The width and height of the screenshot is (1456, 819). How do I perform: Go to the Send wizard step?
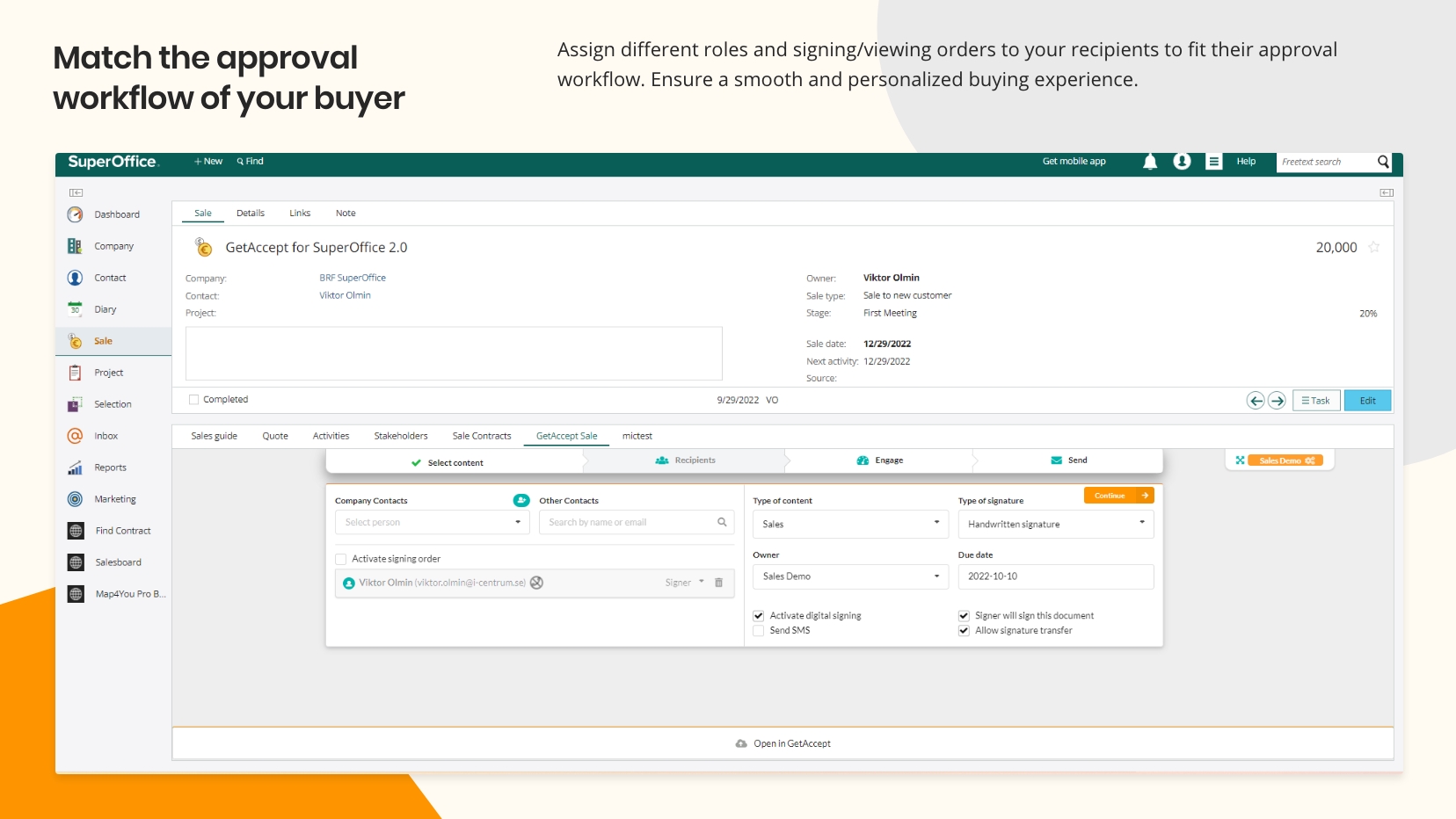(x=1069, y=460)
